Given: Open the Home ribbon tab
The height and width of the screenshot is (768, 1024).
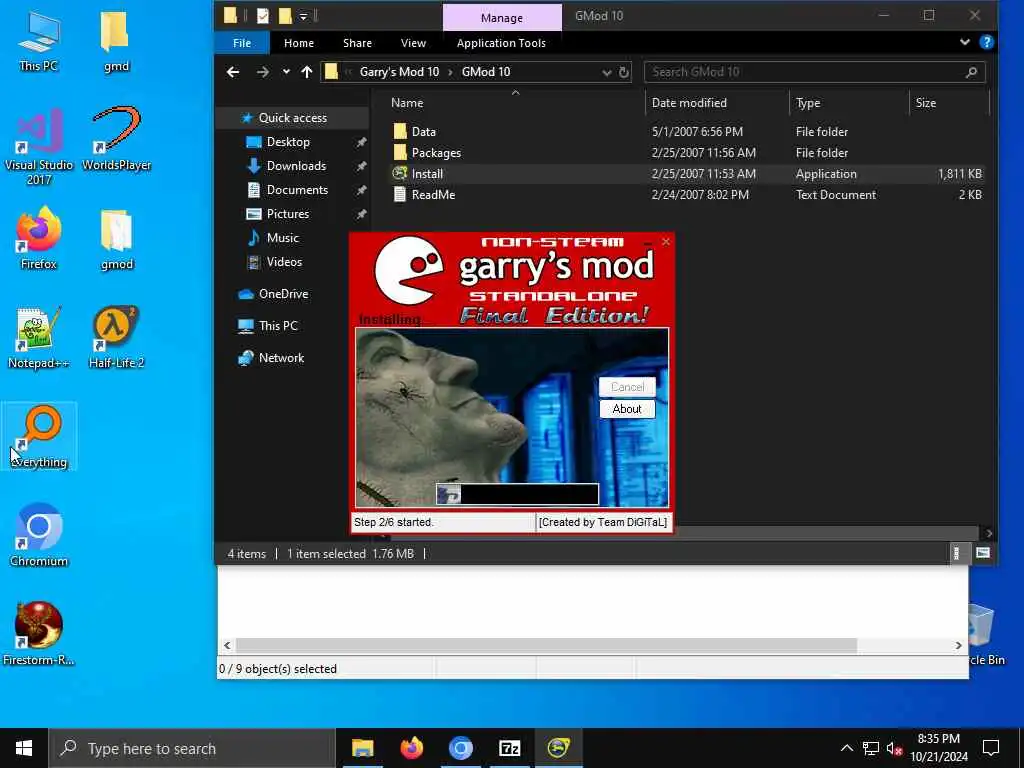Looking at the screenshot, I should 299,43.
